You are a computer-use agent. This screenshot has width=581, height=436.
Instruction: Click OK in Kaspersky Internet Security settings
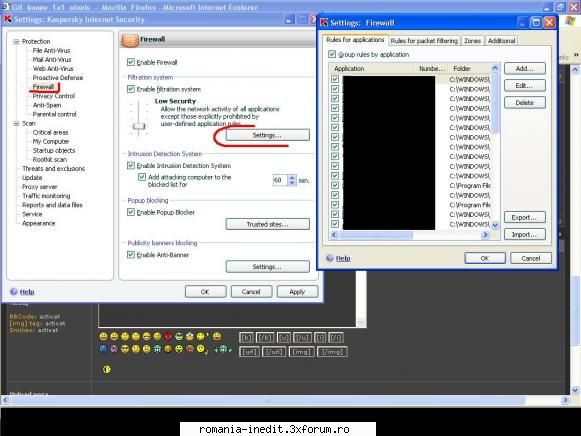point(205,292)
